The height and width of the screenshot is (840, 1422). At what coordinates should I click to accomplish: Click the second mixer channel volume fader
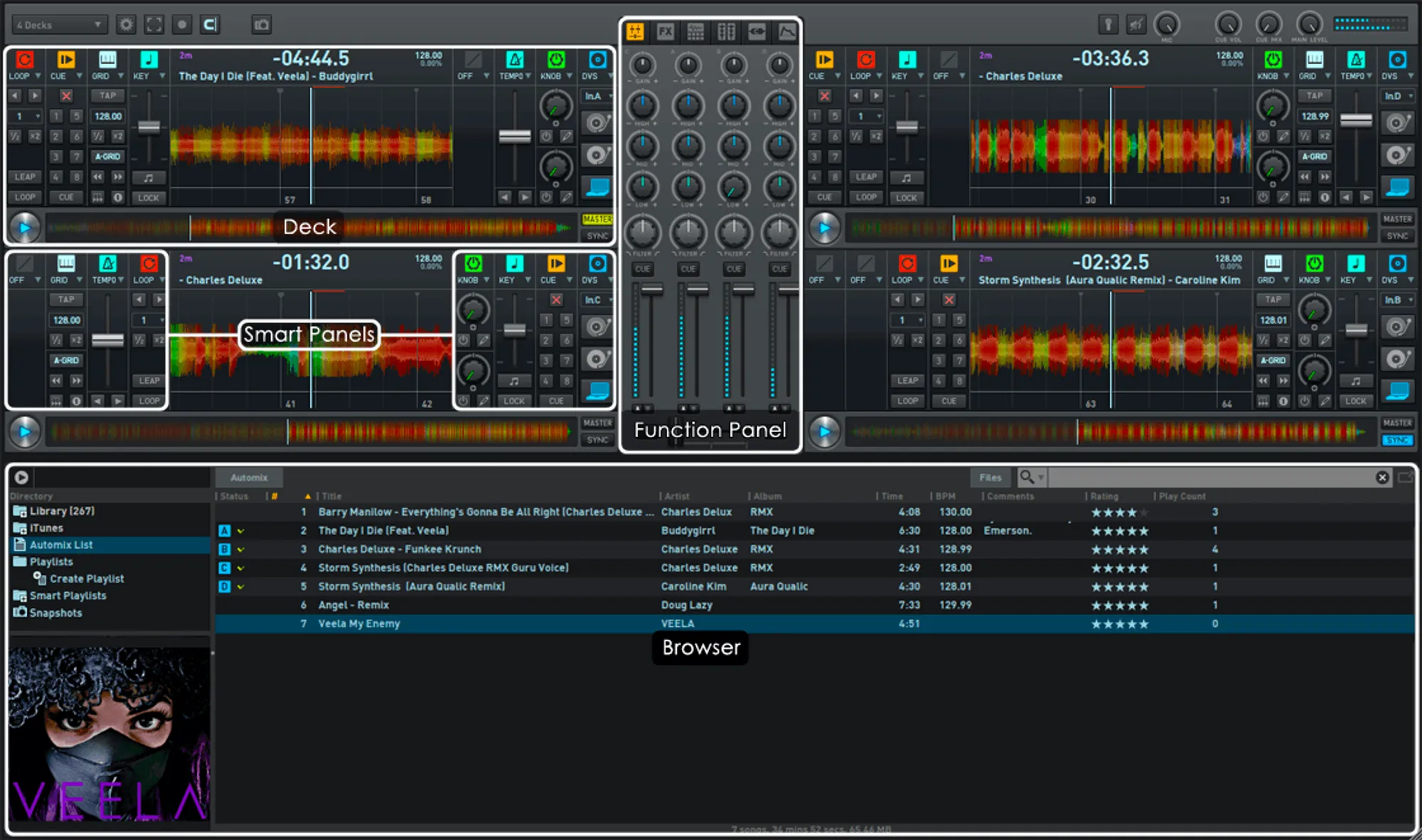(697, 290)
